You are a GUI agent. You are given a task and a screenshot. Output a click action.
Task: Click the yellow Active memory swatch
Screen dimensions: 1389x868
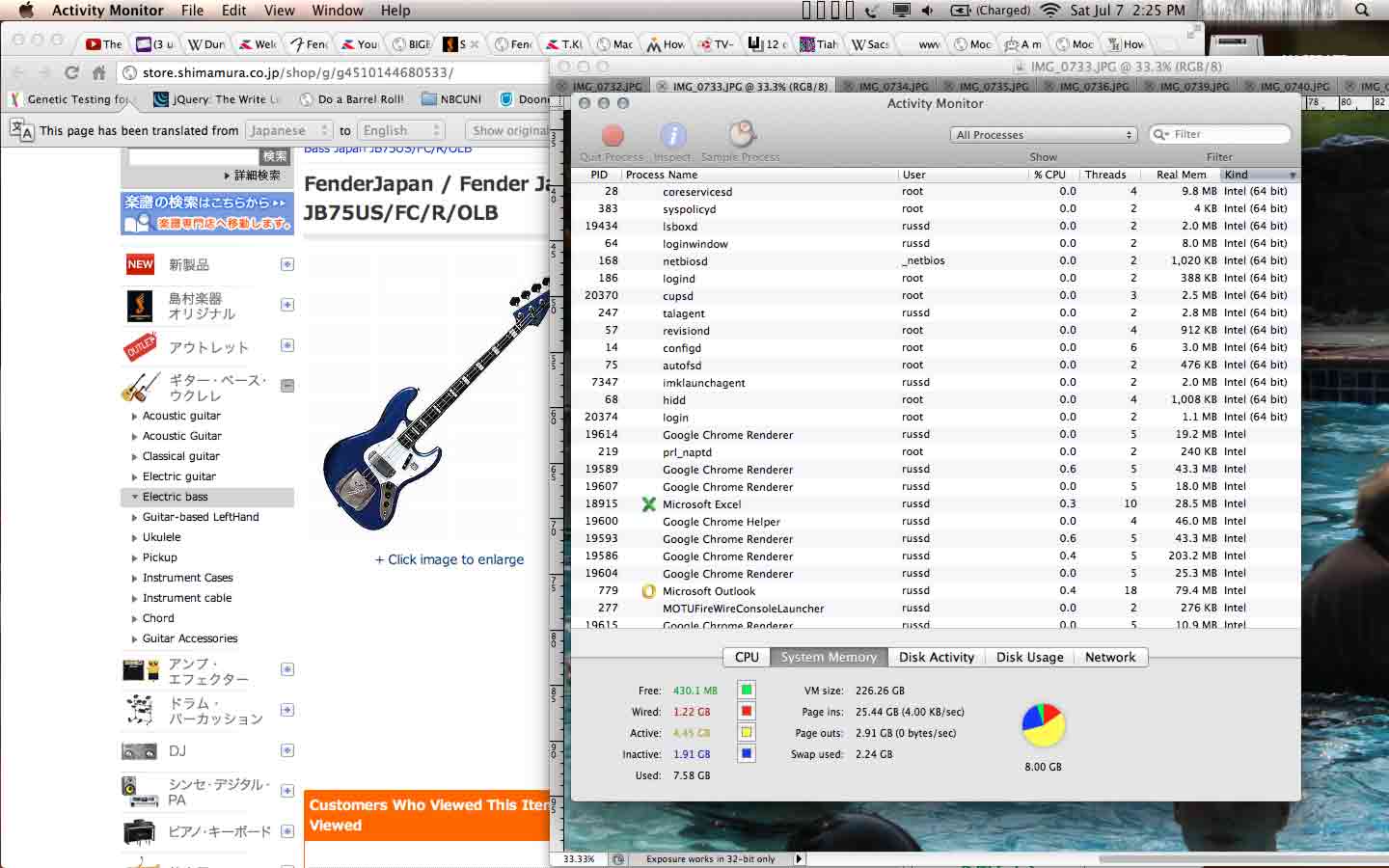pyautogui.click(x=746, y=732)
